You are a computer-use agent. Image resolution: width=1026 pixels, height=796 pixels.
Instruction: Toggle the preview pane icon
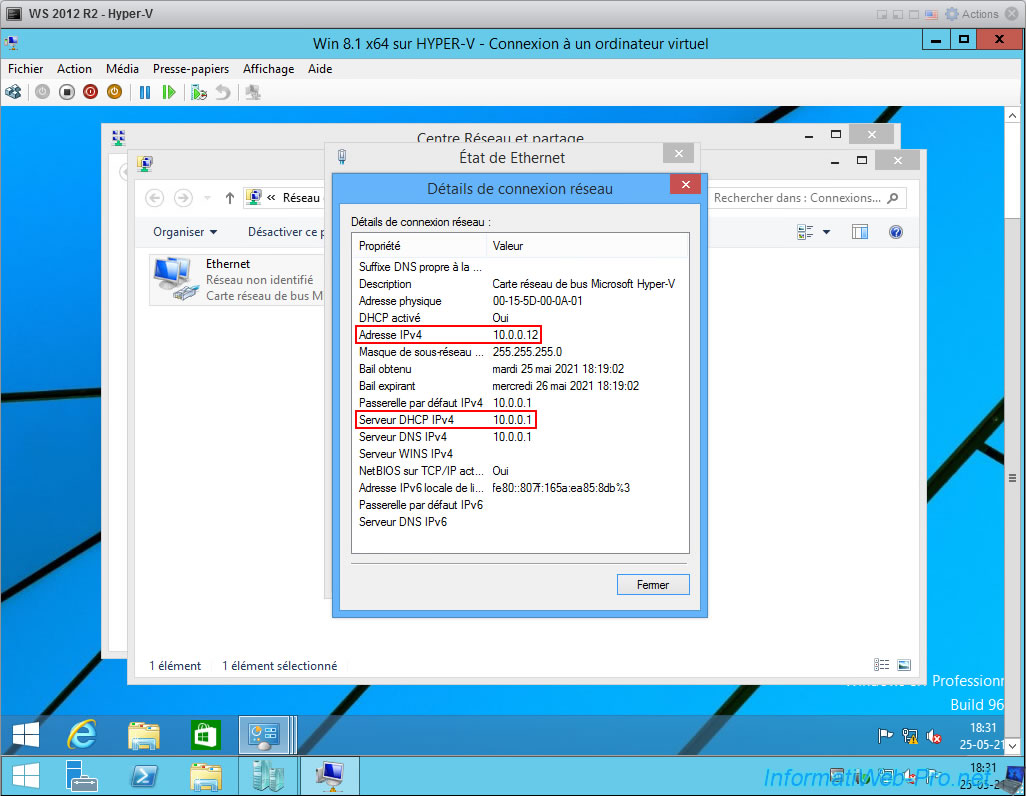(x=860, y=232)
